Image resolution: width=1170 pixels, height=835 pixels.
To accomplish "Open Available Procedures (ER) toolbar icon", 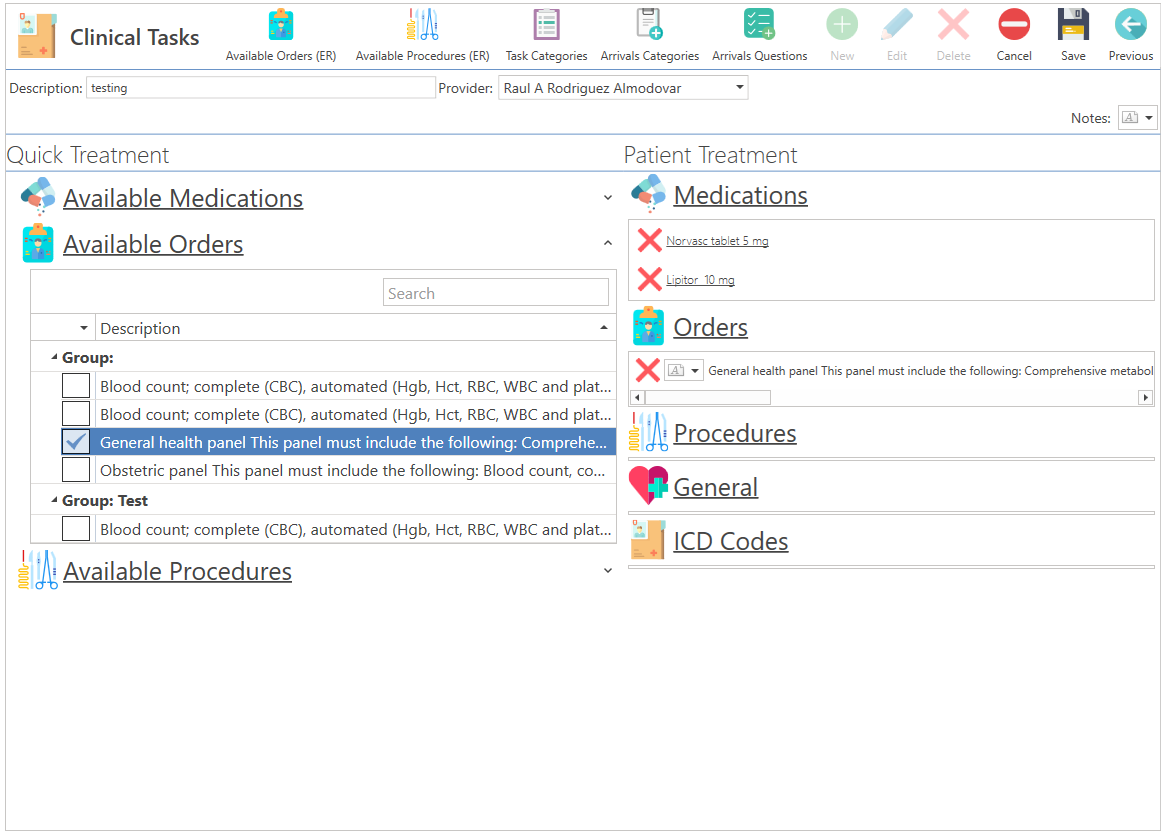I will [x=422, y=26].
